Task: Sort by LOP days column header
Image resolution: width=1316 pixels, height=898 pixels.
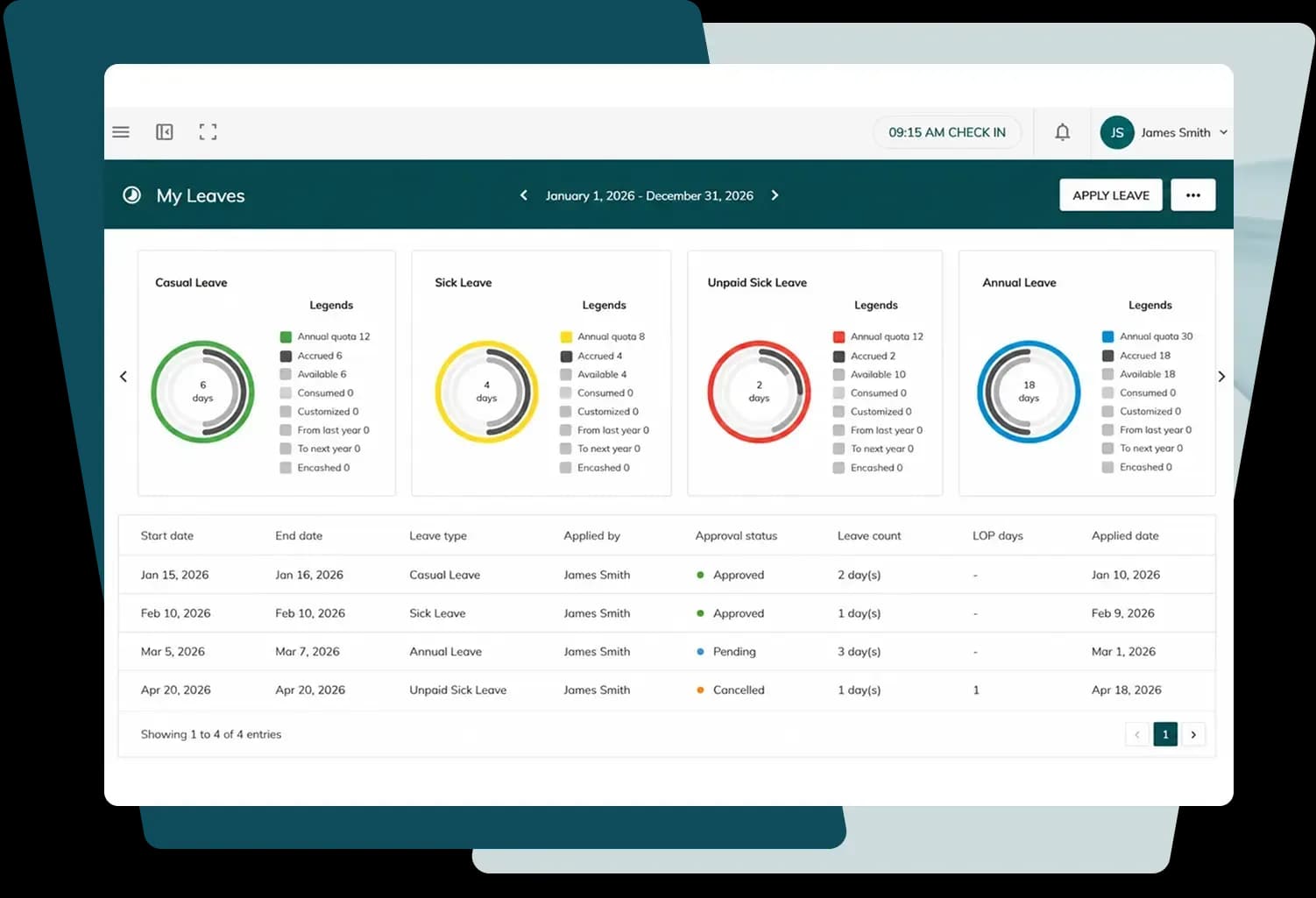Action: 998,535
